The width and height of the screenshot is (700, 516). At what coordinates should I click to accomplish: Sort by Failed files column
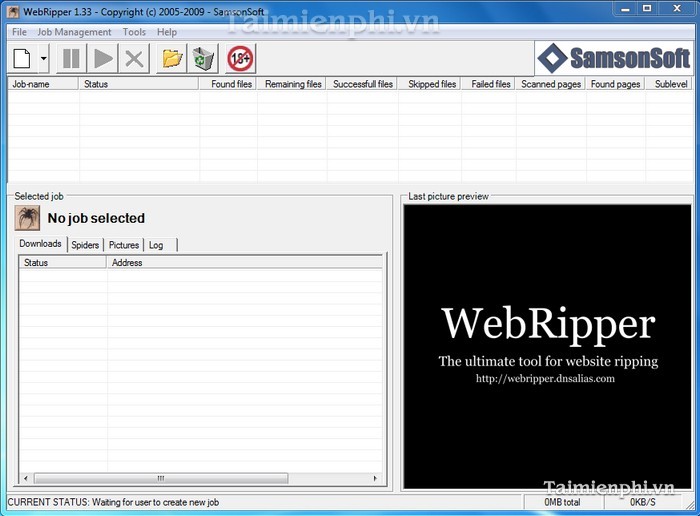(x=488, y=84)
